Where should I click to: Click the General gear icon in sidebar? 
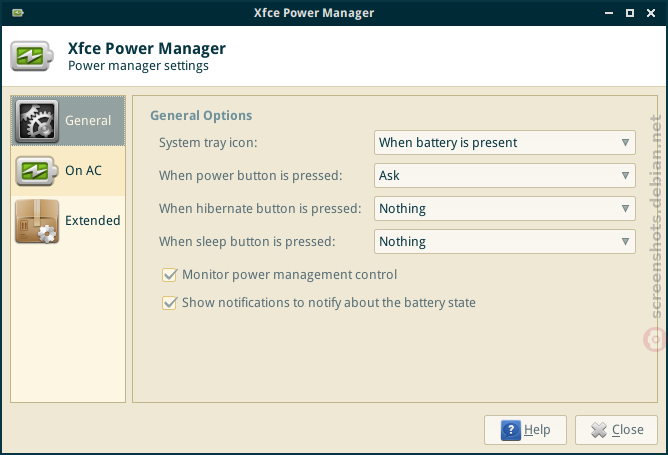tap(37, 121)
